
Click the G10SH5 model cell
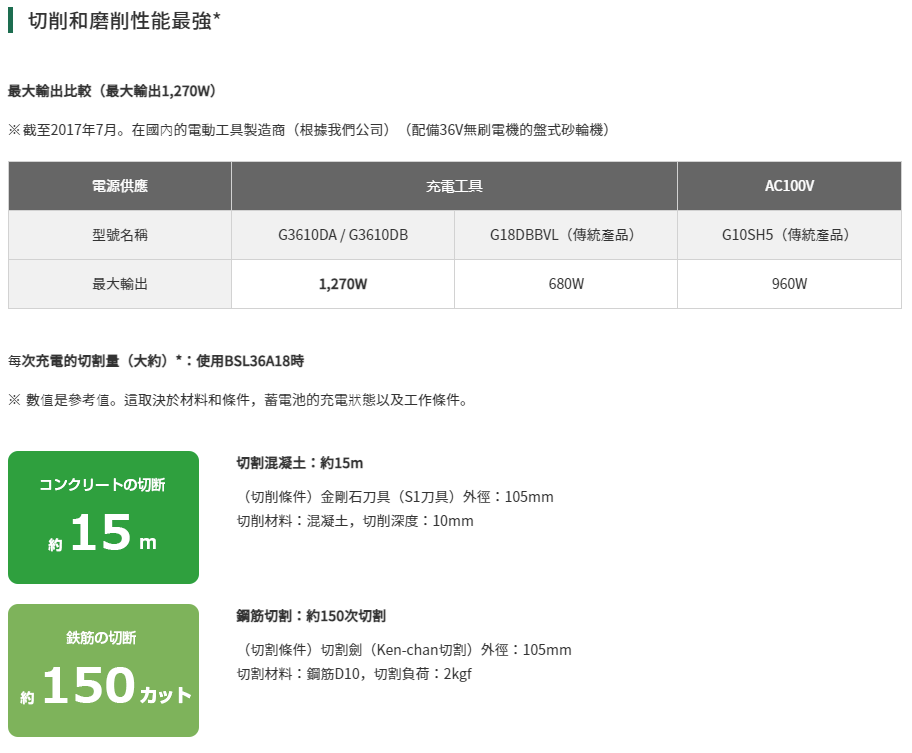point(789,235)
